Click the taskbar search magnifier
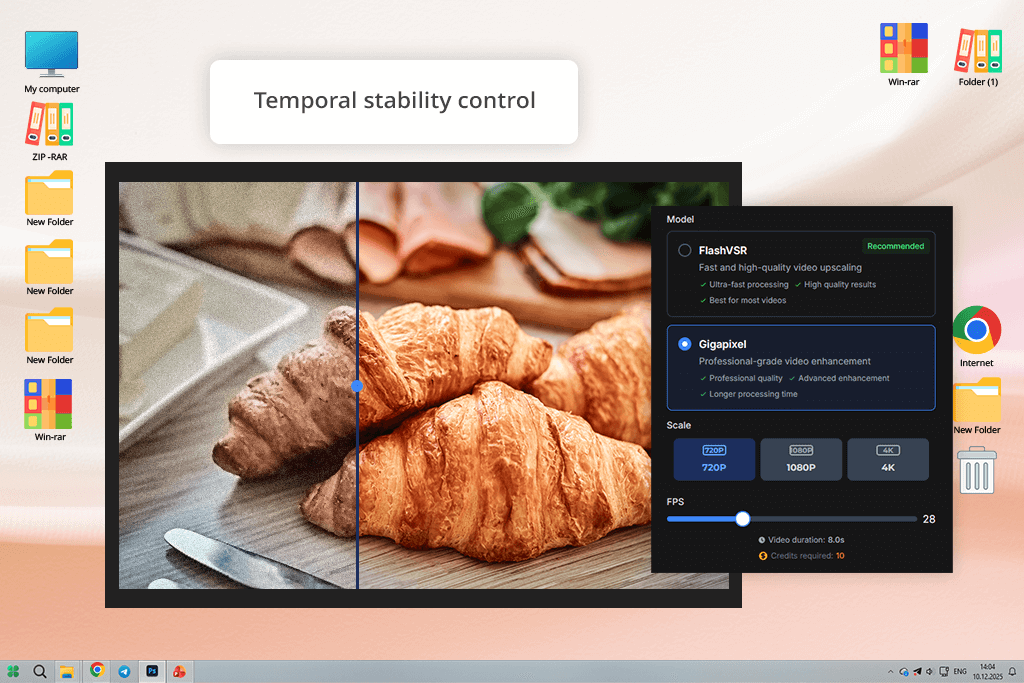 click(x=40, y=671)
